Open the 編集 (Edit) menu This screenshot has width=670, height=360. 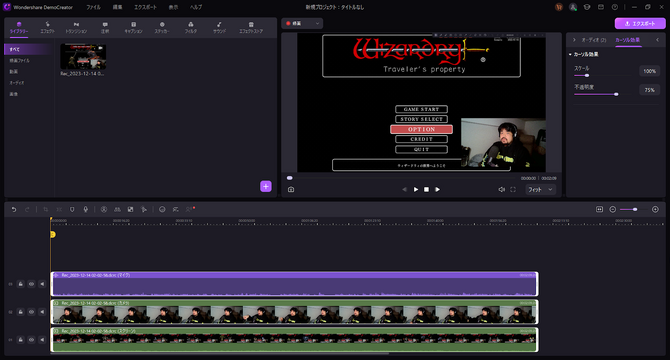118,7
